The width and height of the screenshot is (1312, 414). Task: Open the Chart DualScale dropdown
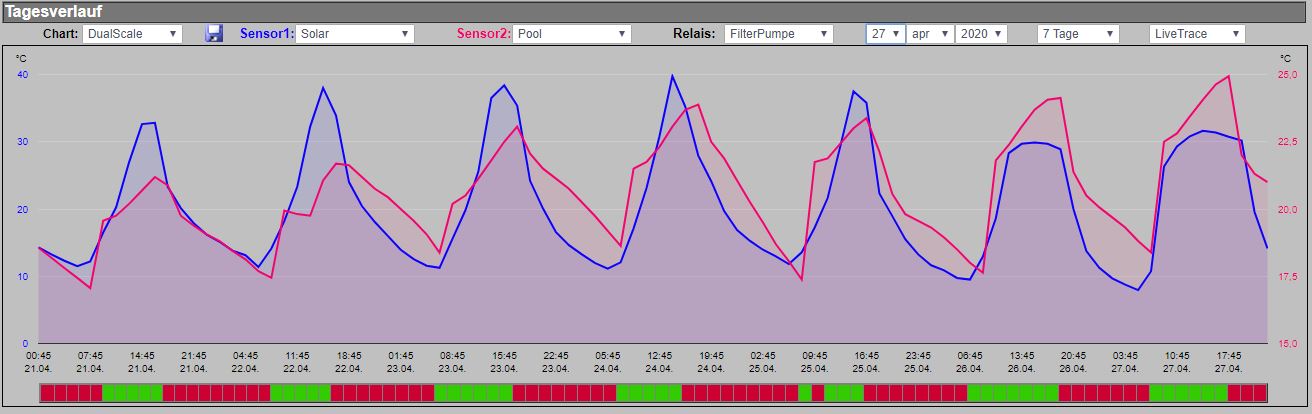132,33
